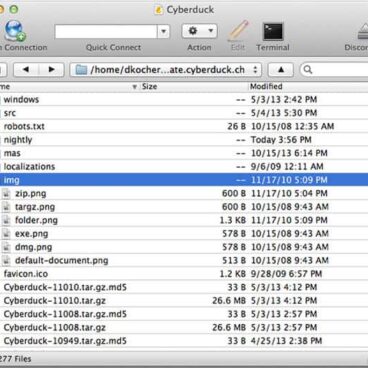Click the Disconnect eject icon

tap(362, 32)
